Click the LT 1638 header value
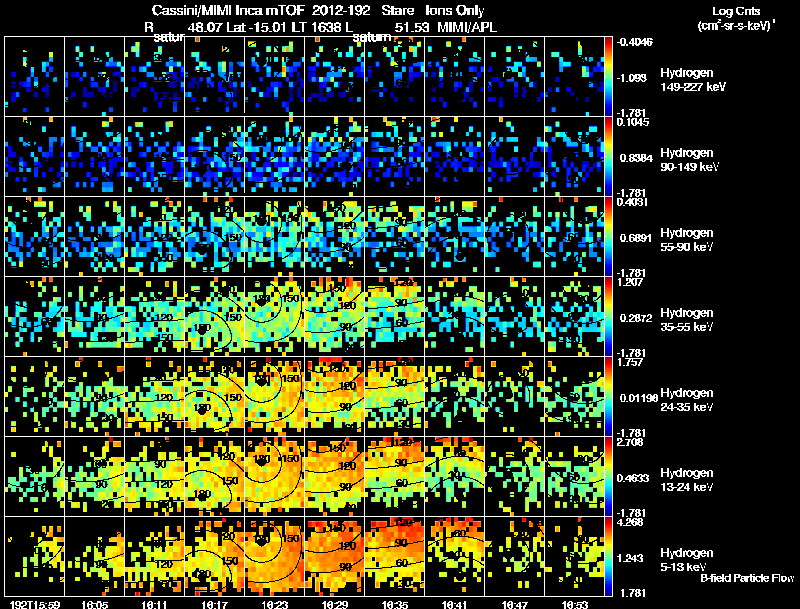Viewport: 800px width, 609px height. [x=316, y=27]
